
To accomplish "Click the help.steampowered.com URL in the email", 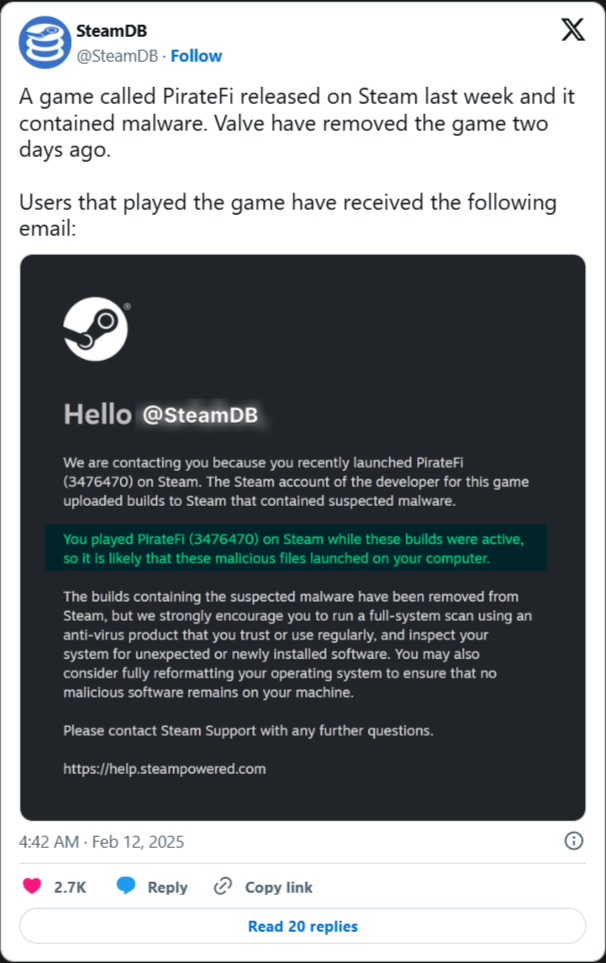I will click(165, 769).
